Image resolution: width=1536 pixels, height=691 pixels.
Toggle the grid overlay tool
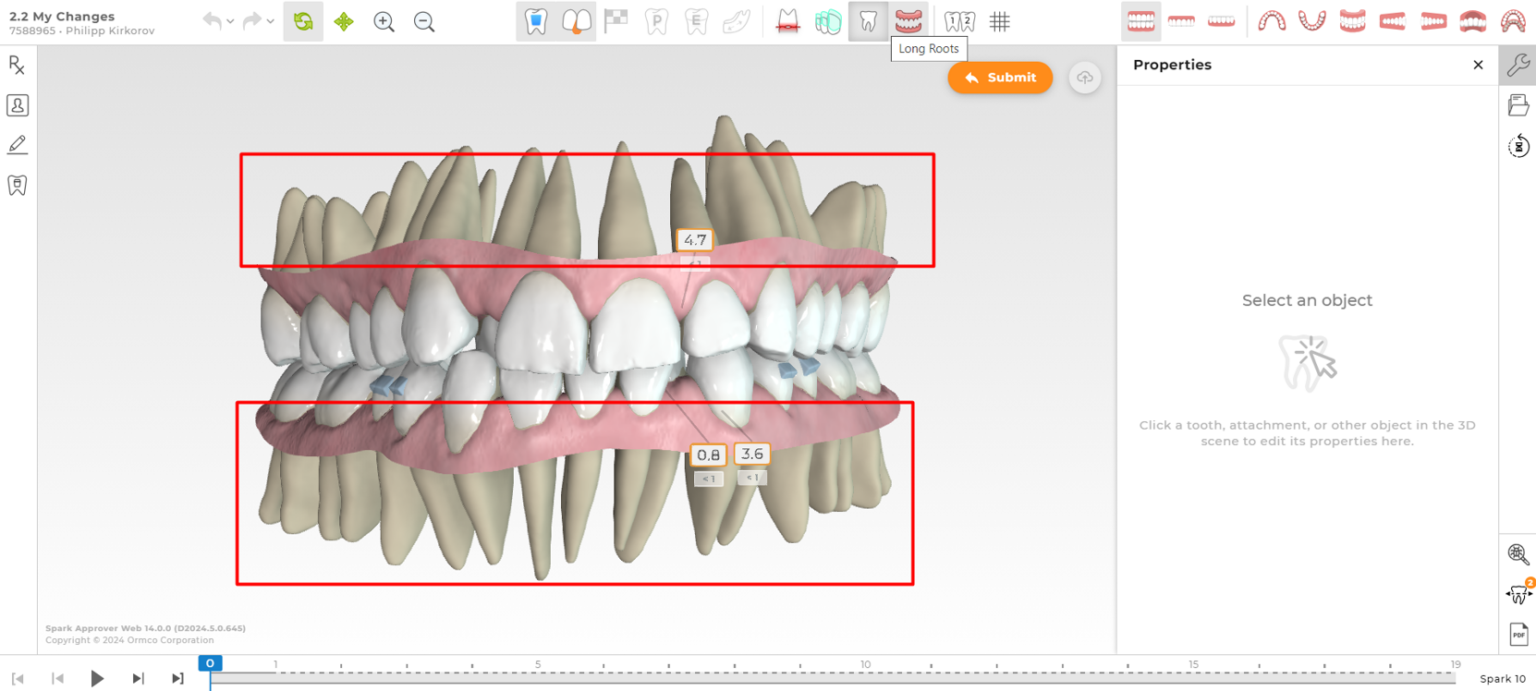click(x=999, y=20)
